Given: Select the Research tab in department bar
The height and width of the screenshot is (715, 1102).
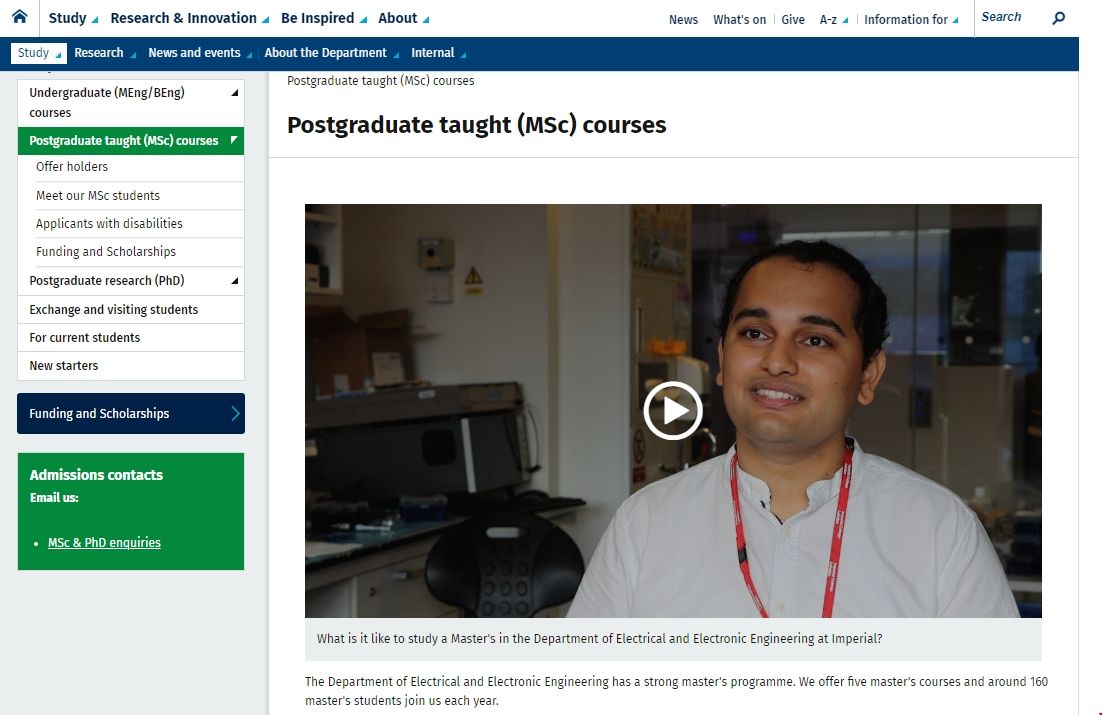Looking at the screenshot, I should point(104,53).
